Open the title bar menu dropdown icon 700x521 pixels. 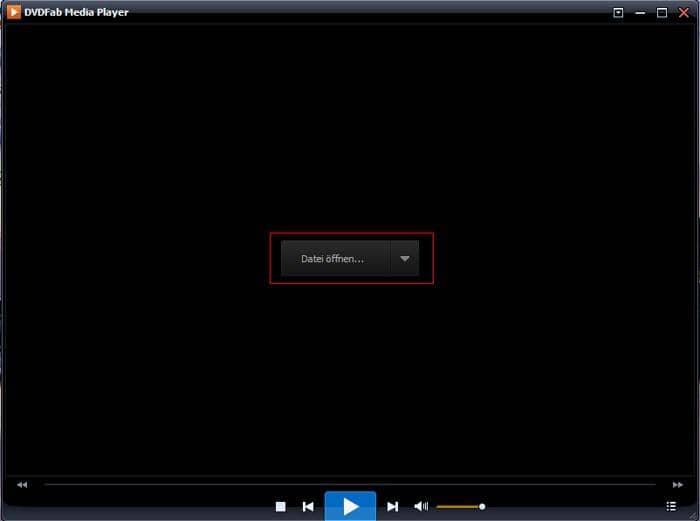pos(618,13)
